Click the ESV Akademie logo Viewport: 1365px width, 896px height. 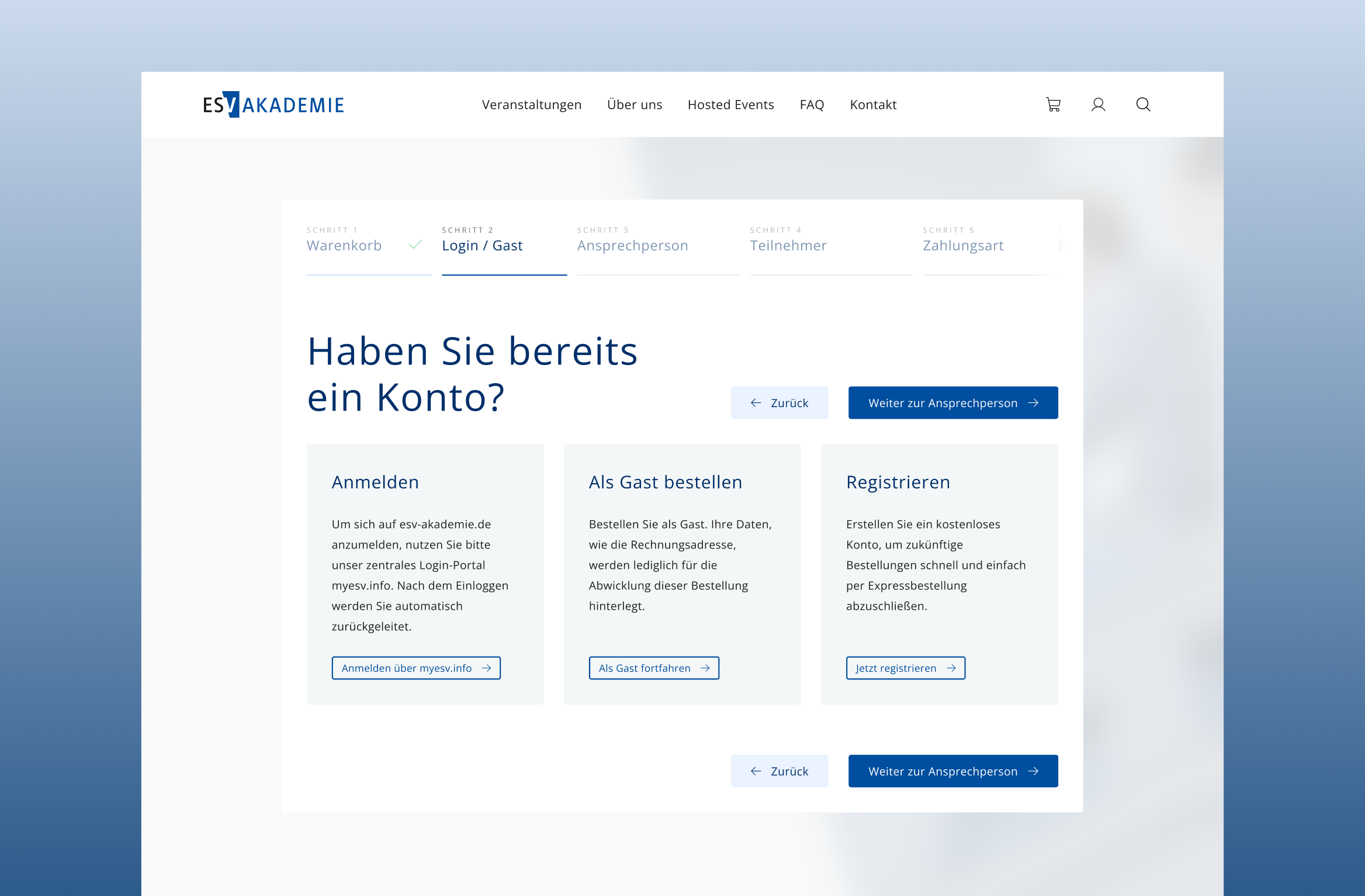click(273, 105)
